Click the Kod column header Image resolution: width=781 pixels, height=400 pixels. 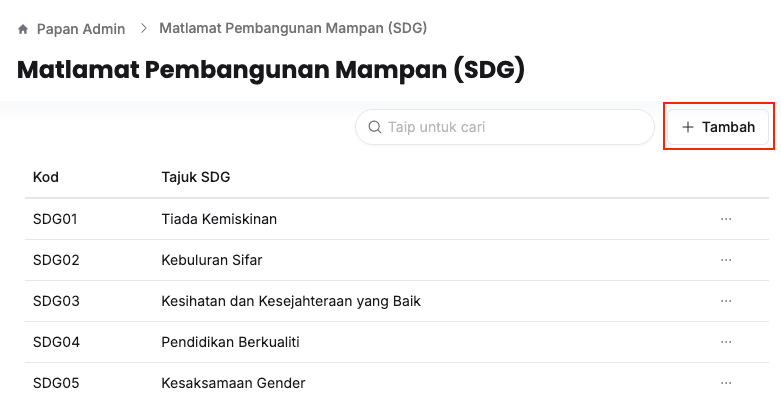(46, 178)
